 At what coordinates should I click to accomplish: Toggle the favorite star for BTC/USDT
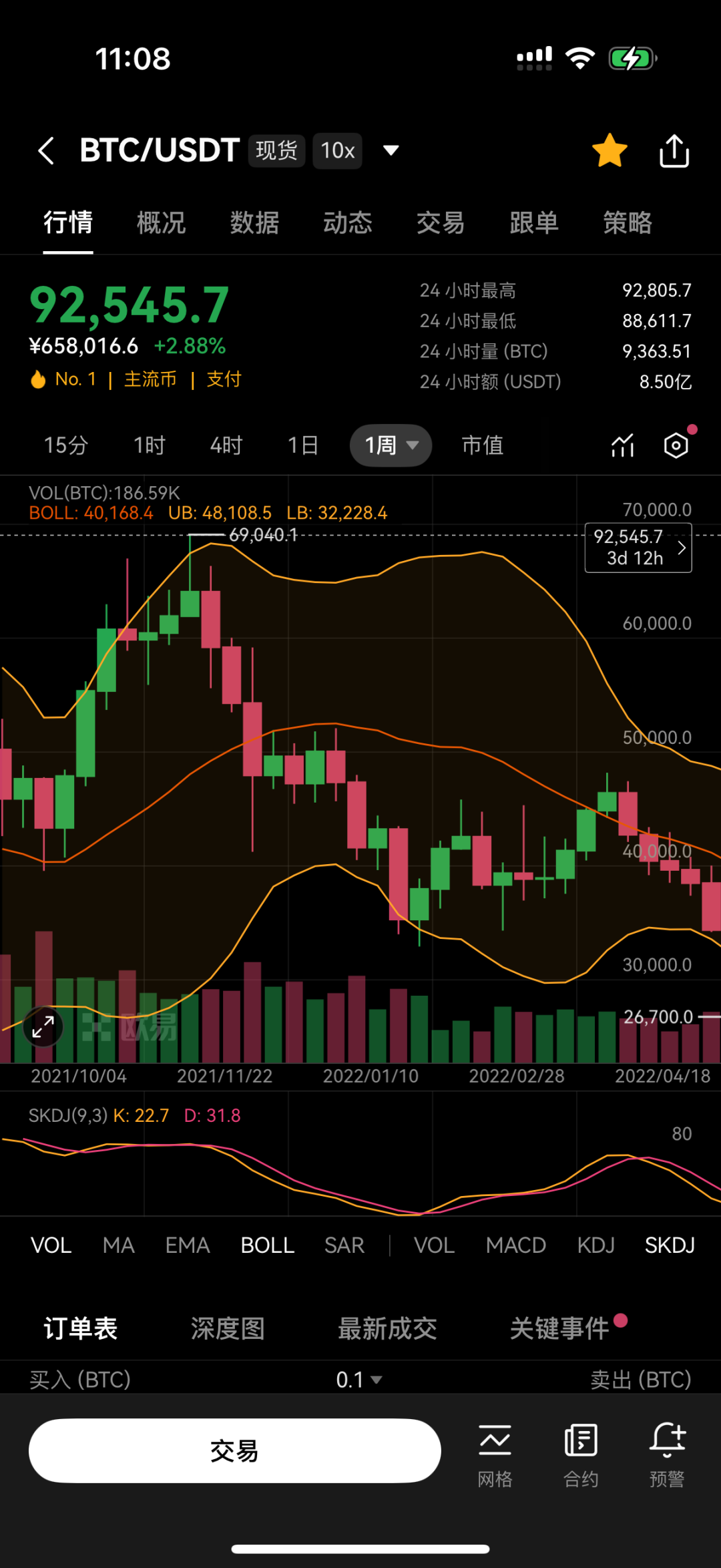[x=610, y=150]
